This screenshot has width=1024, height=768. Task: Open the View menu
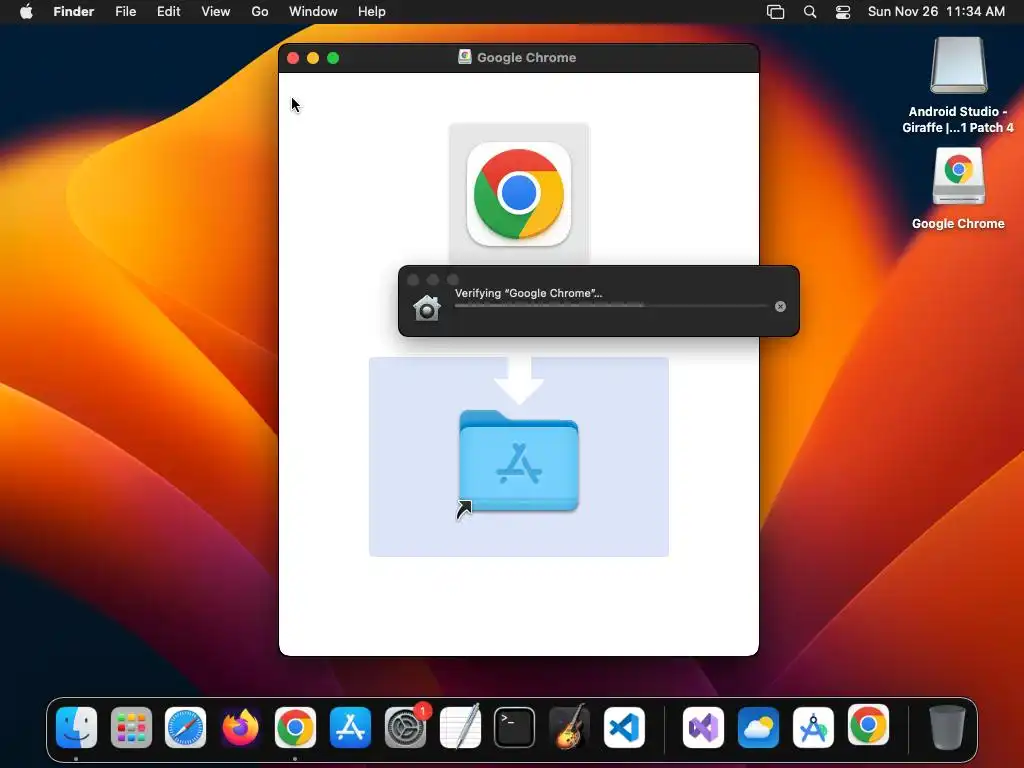click(x=216, y=12)
